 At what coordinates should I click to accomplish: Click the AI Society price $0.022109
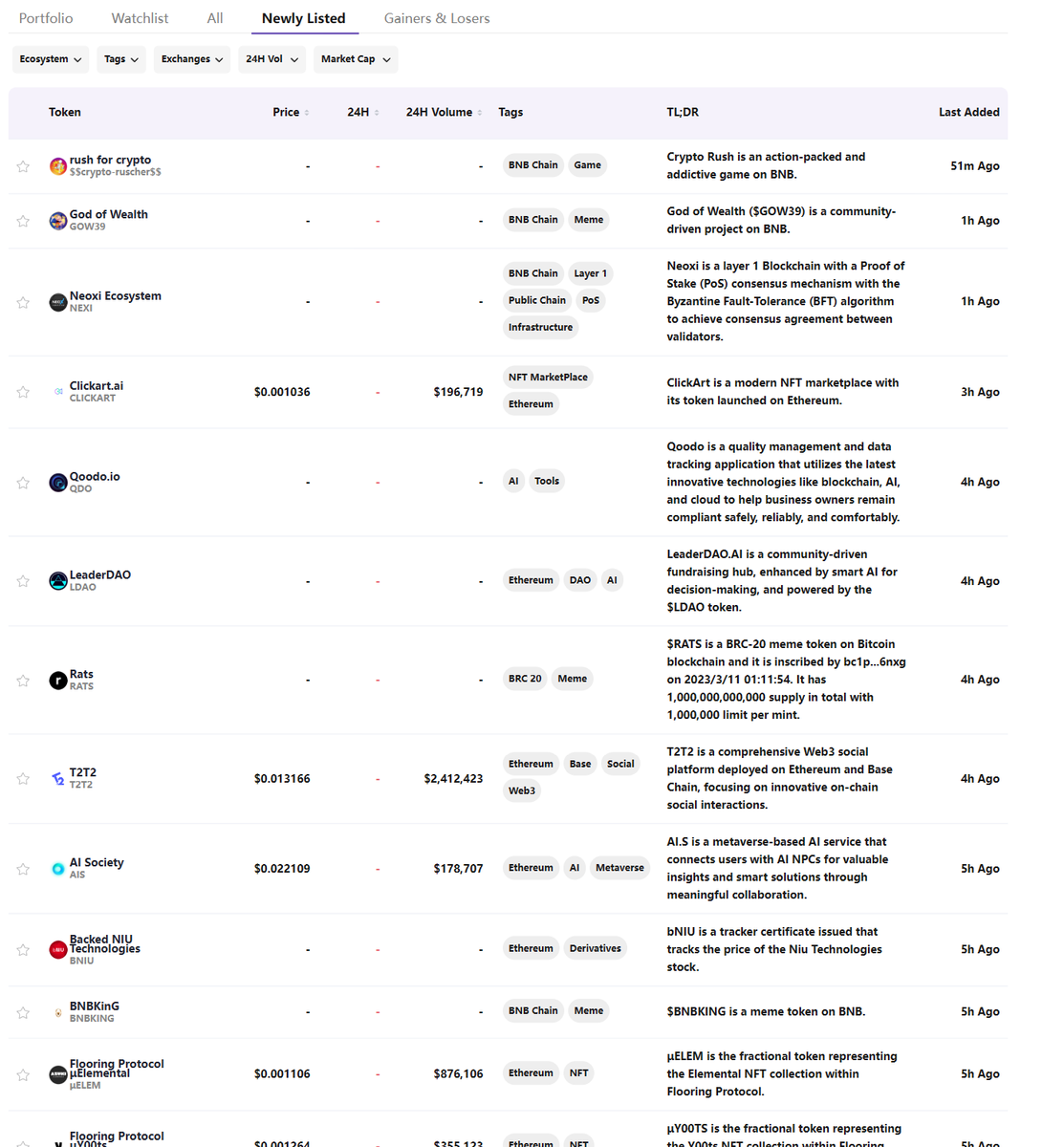(x=282, y=869)
